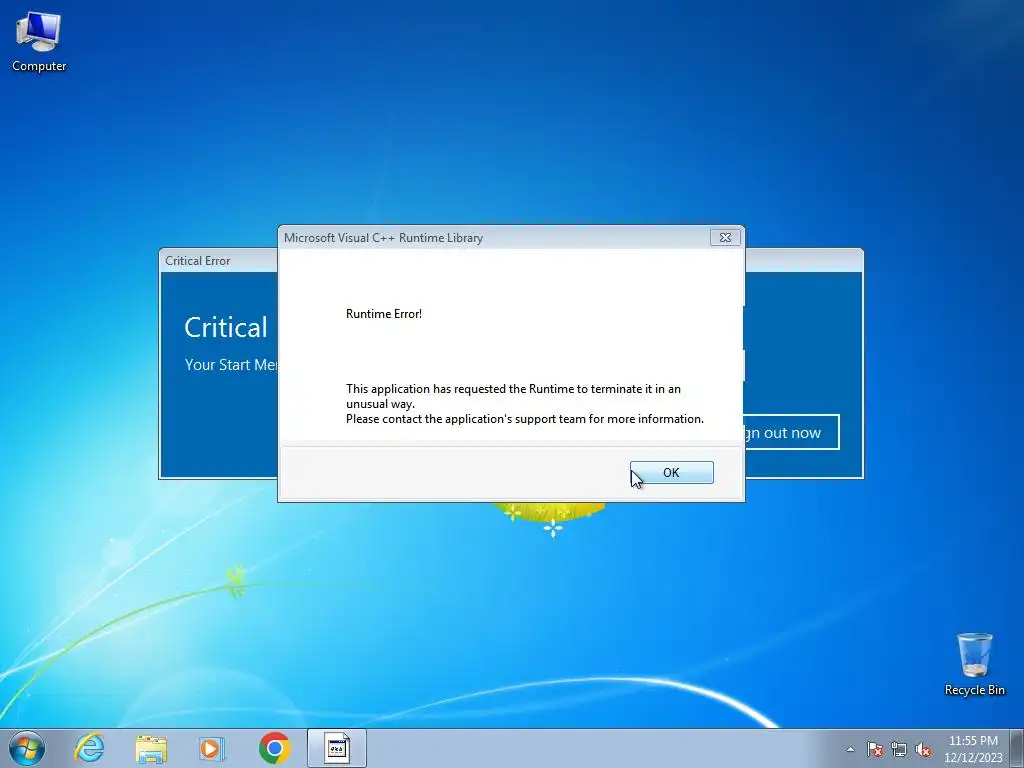Click the partly hidden 'Sign out now' button
1024x768 pixels.
pyautogui.click(x=792, y=432)
